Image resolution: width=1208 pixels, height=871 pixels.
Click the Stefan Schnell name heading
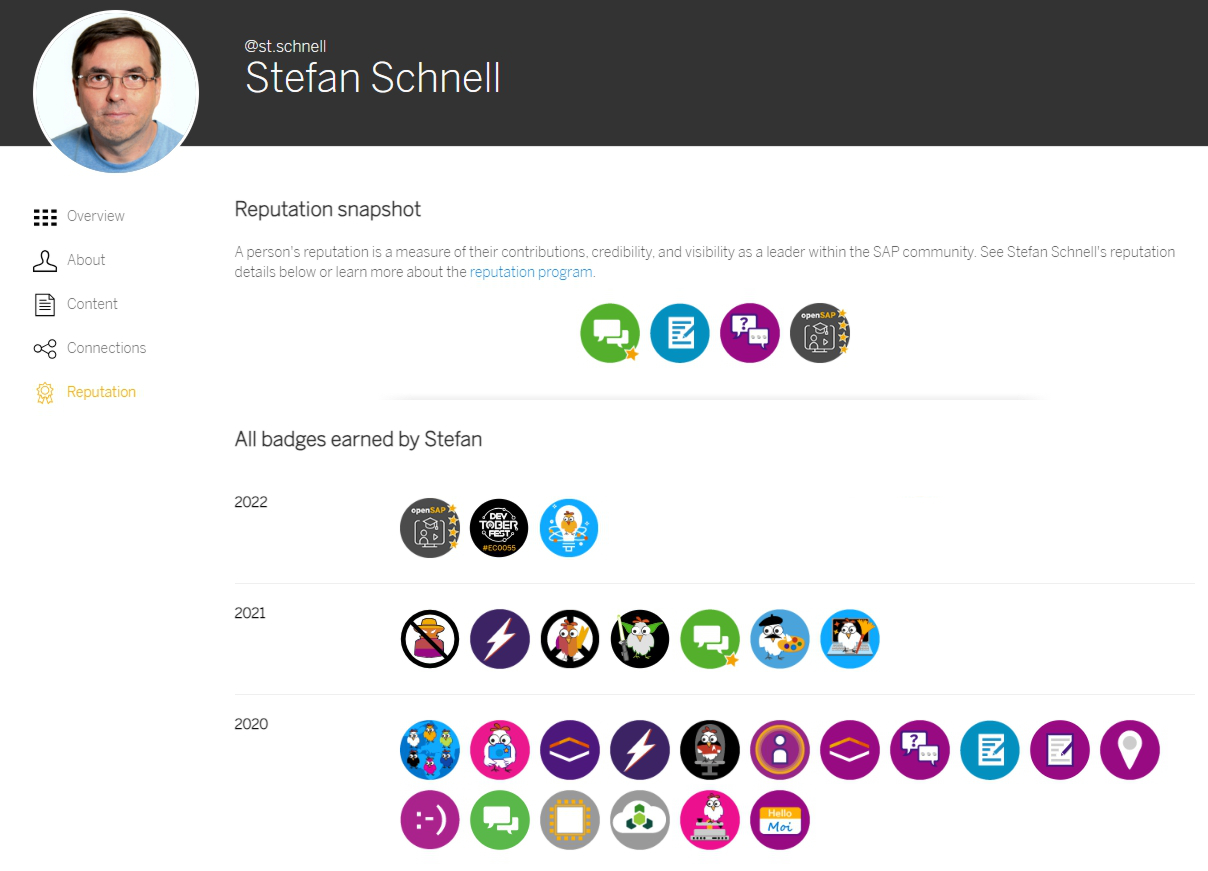pyautogui.click(x=373, y=78)
